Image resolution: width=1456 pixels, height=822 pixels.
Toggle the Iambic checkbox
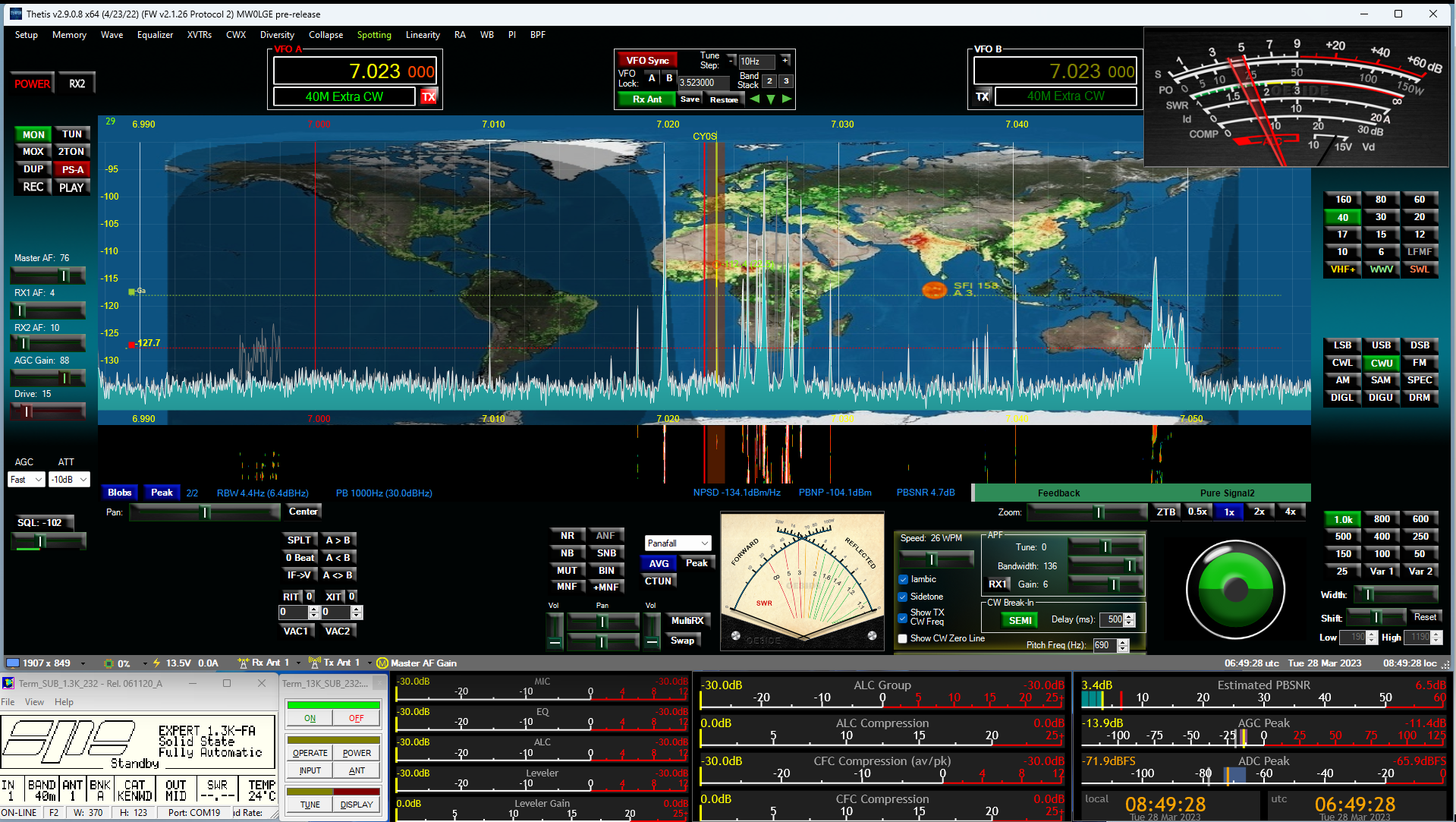click(x=903, y=580)
